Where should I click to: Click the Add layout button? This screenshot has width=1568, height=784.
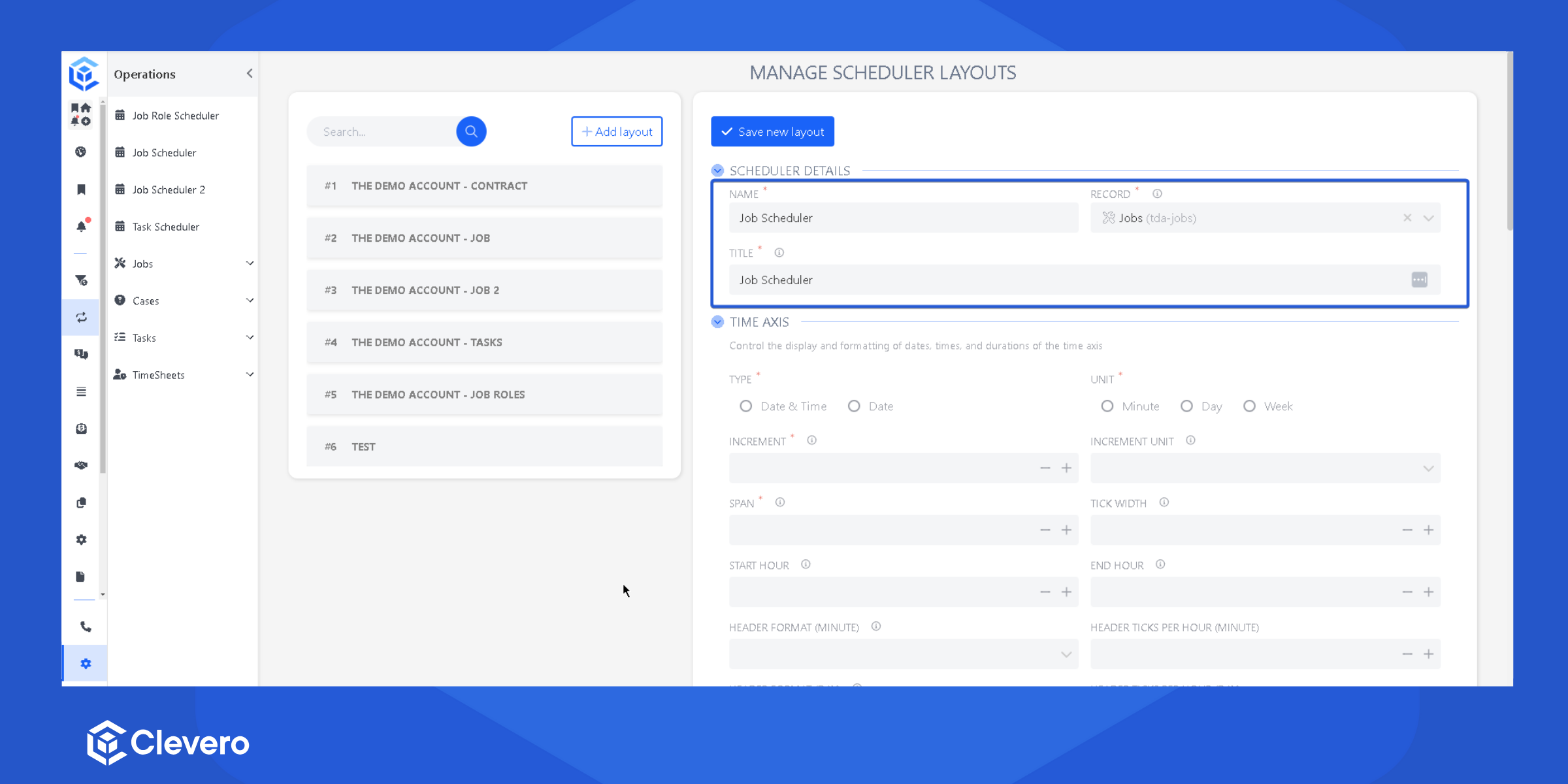[617, 131]
